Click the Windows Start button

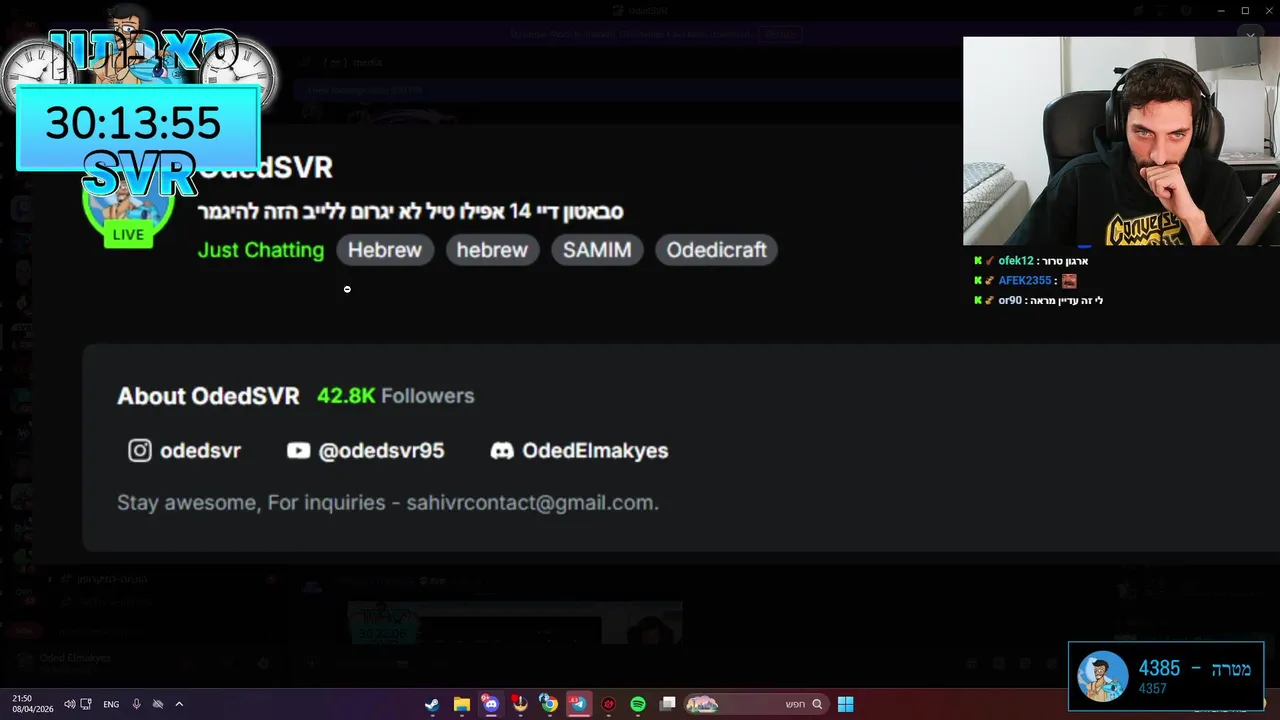pyautogui.click(x=845, y=704)
